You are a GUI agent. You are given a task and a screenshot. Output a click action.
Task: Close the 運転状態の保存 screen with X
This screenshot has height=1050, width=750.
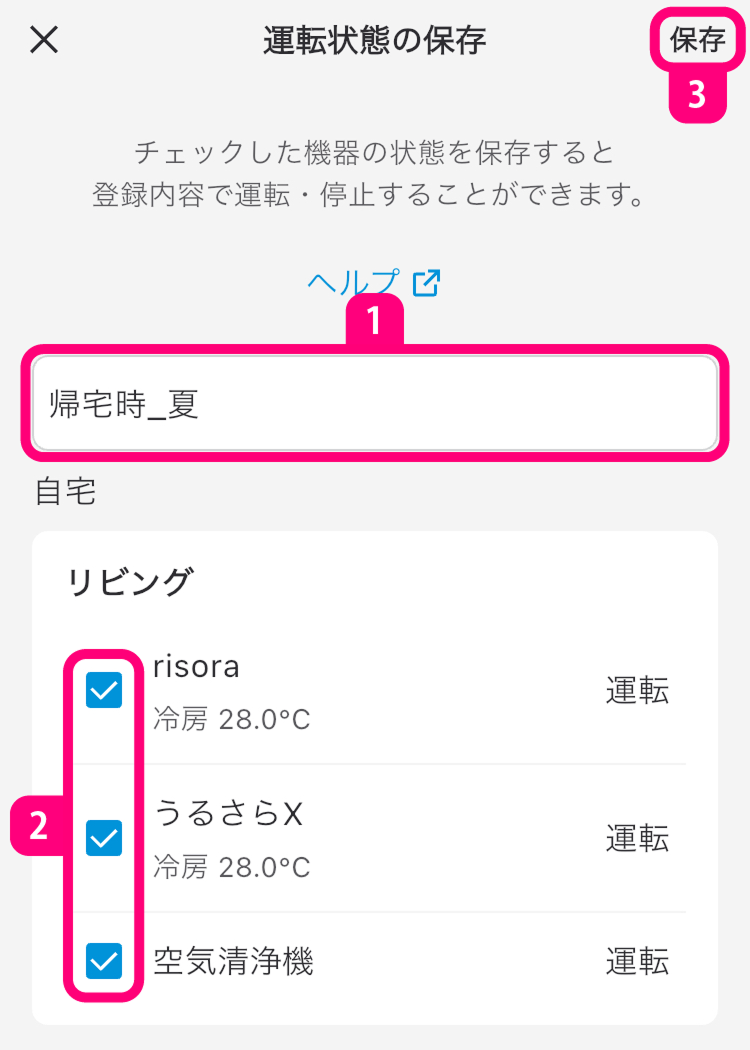(45, 40)
